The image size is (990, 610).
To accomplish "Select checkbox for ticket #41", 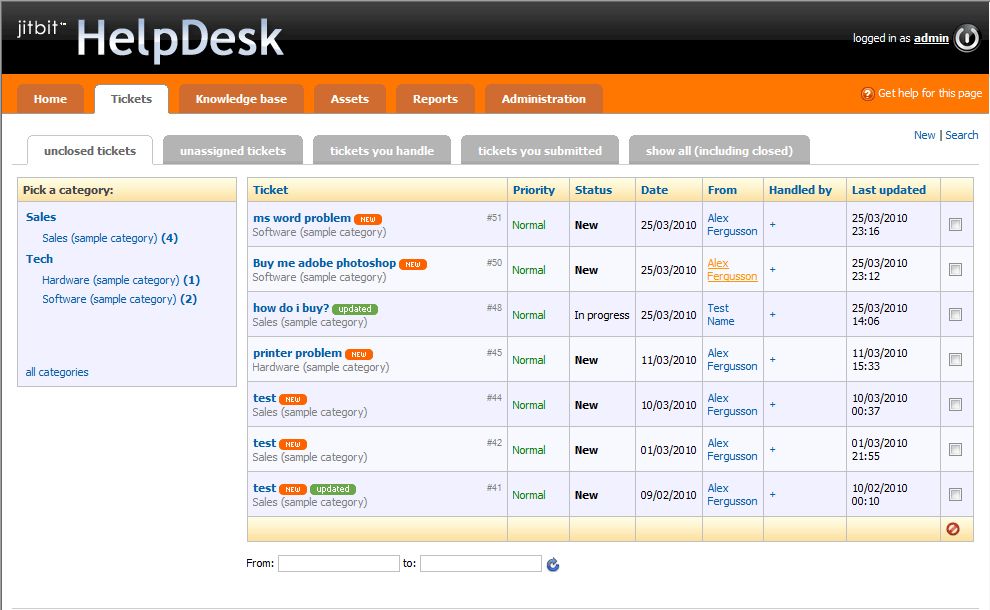I will click(955, 494).
